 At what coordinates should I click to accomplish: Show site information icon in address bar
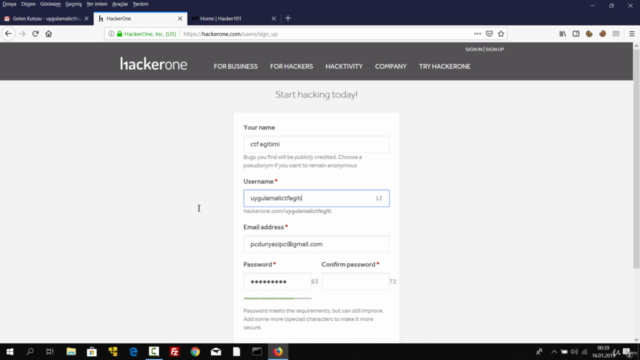coord(111,34)
